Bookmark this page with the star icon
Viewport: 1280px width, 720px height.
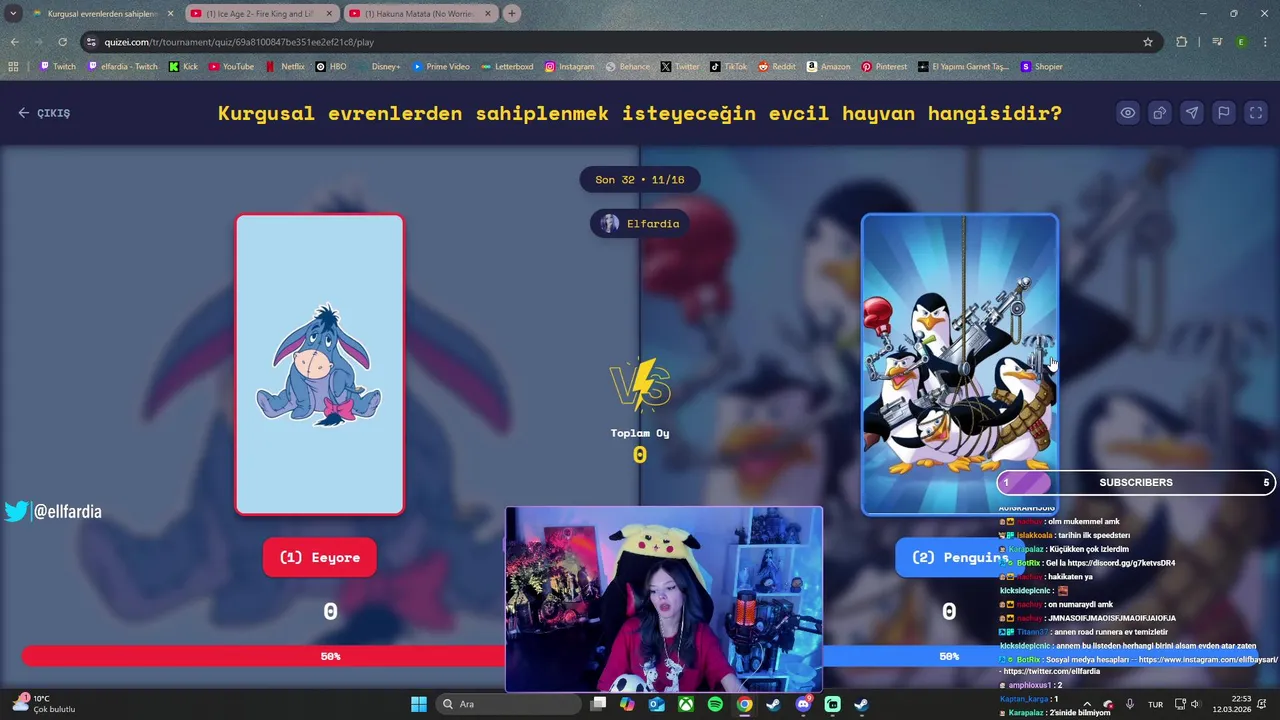(x=1148, y=42)
